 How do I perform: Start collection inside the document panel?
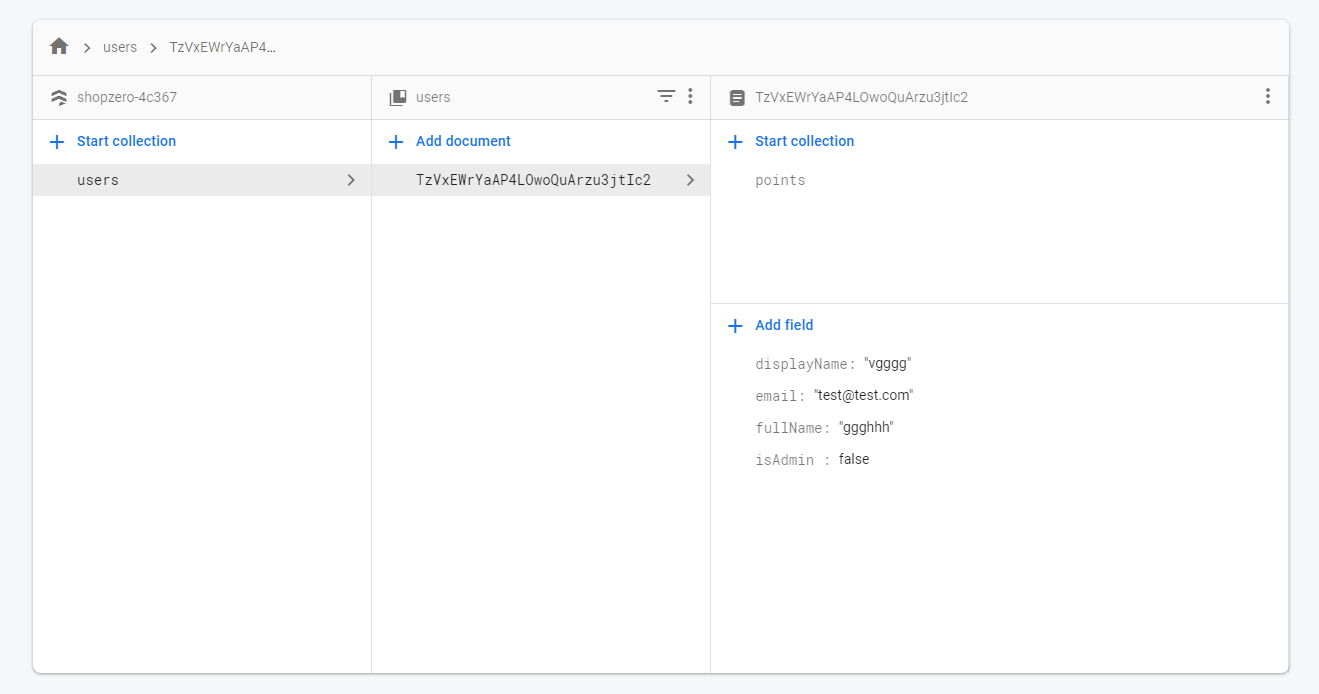coord(804,141)
